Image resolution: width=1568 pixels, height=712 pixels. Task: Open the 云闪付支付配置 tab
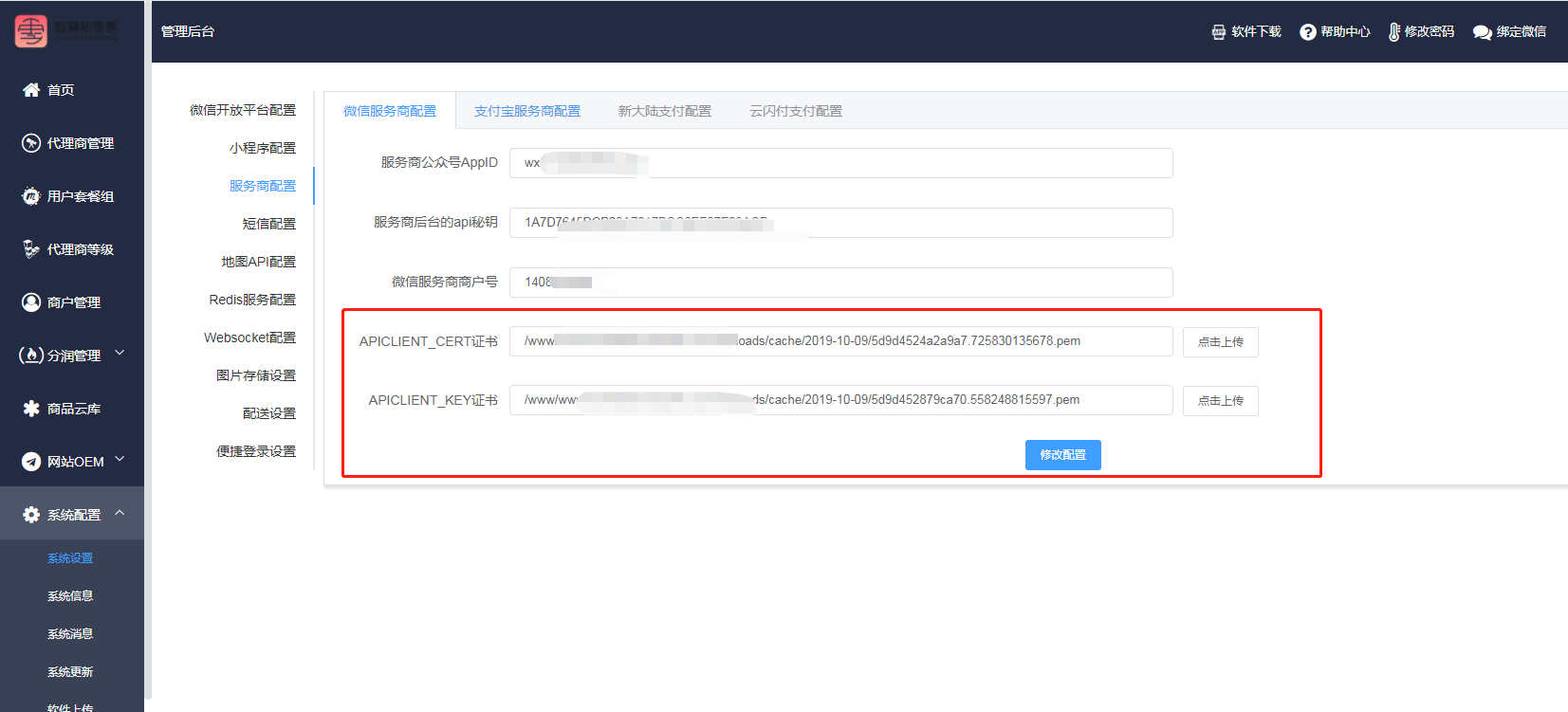pyautogui.click(x=796, y=111)
